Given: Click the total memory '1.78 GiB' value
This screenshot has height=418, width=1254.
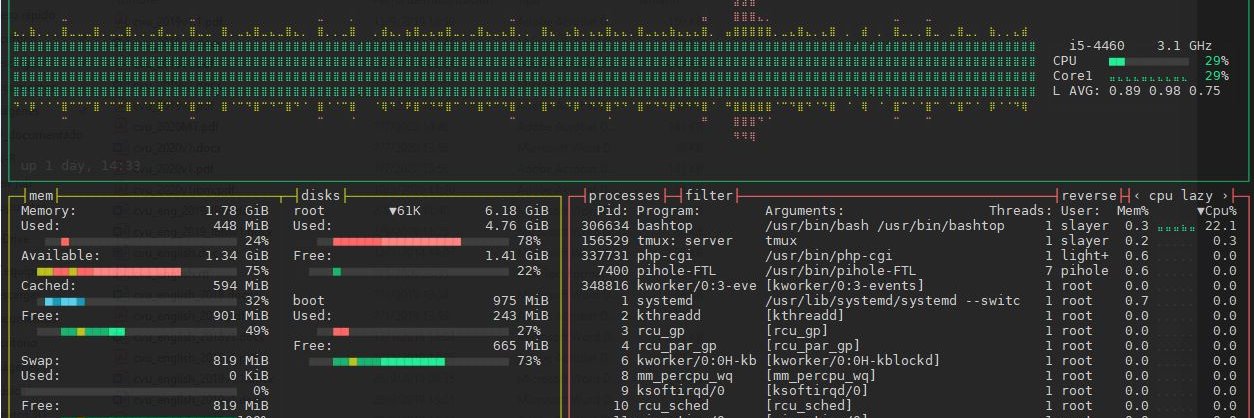Looking at the screenshot, I should click(x=237, y=211).
